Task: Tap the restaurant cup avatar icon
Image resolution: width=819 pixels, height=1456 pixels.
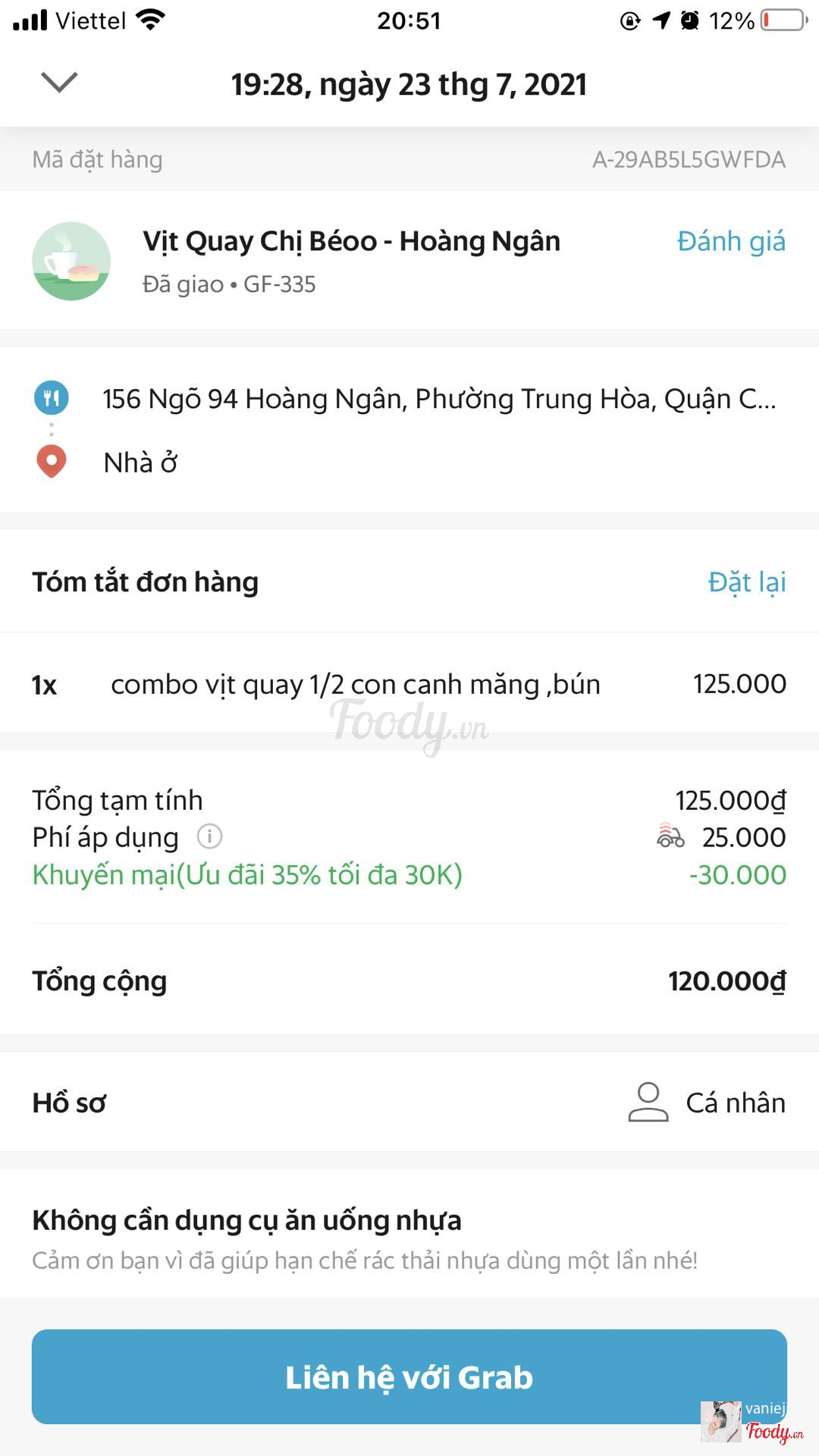Action: [71, 261]
